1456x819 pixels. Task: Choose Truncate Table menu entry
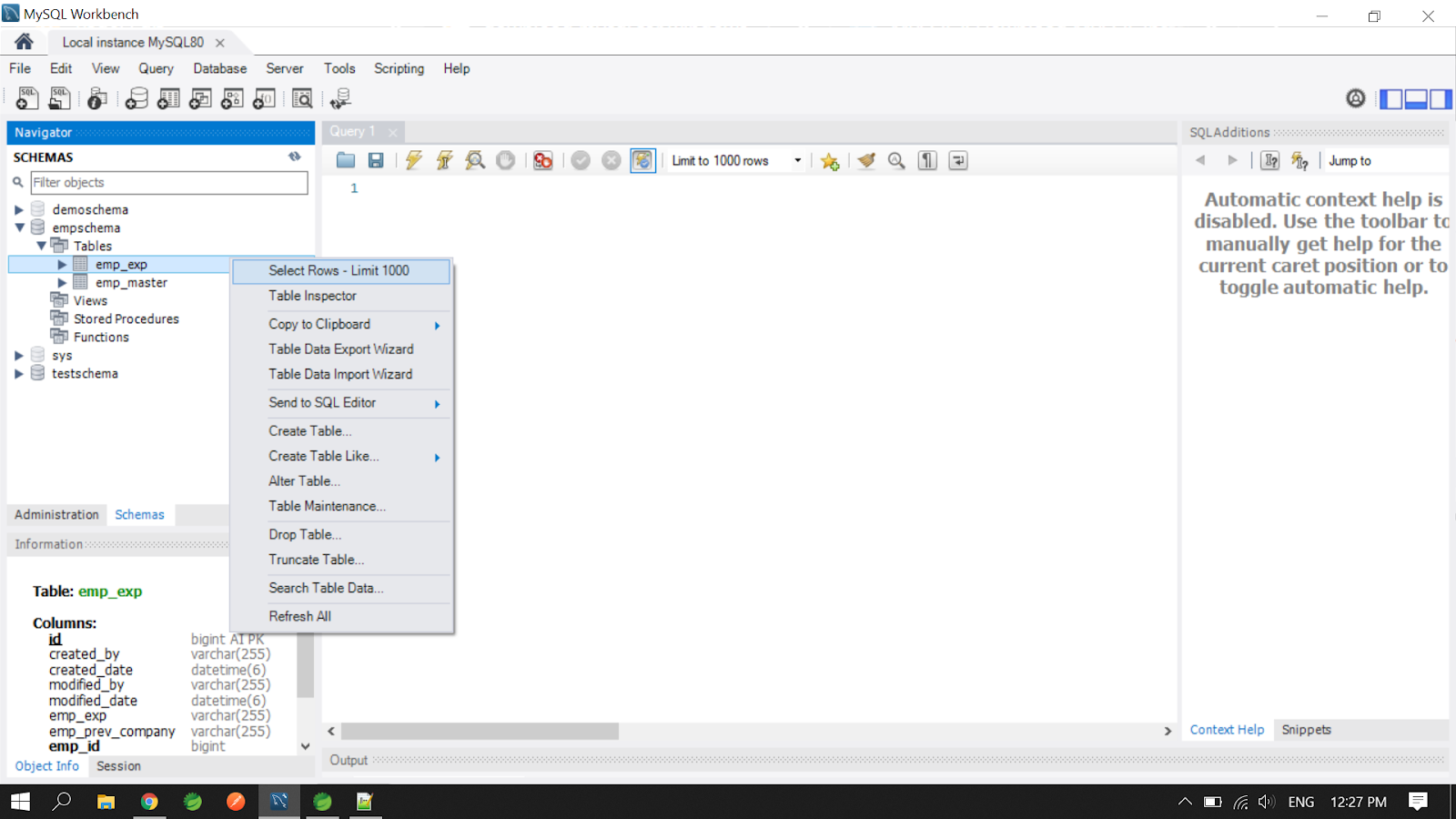pos(341,560)
